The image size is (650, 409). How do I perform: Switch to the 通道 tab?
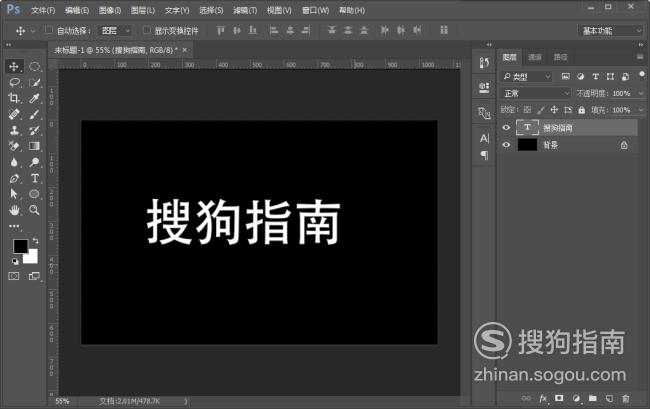click(535, 57)
